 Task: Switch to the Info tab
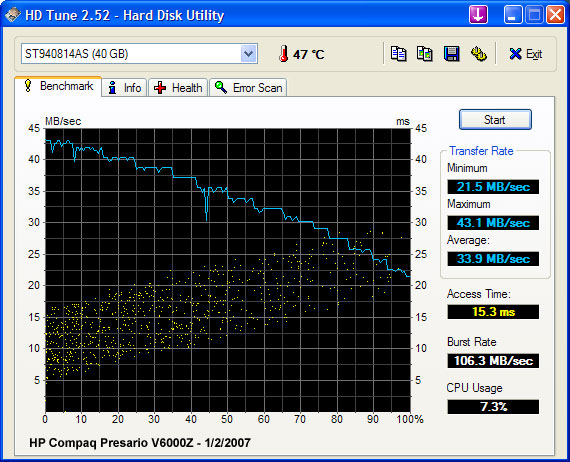[124, 88]
